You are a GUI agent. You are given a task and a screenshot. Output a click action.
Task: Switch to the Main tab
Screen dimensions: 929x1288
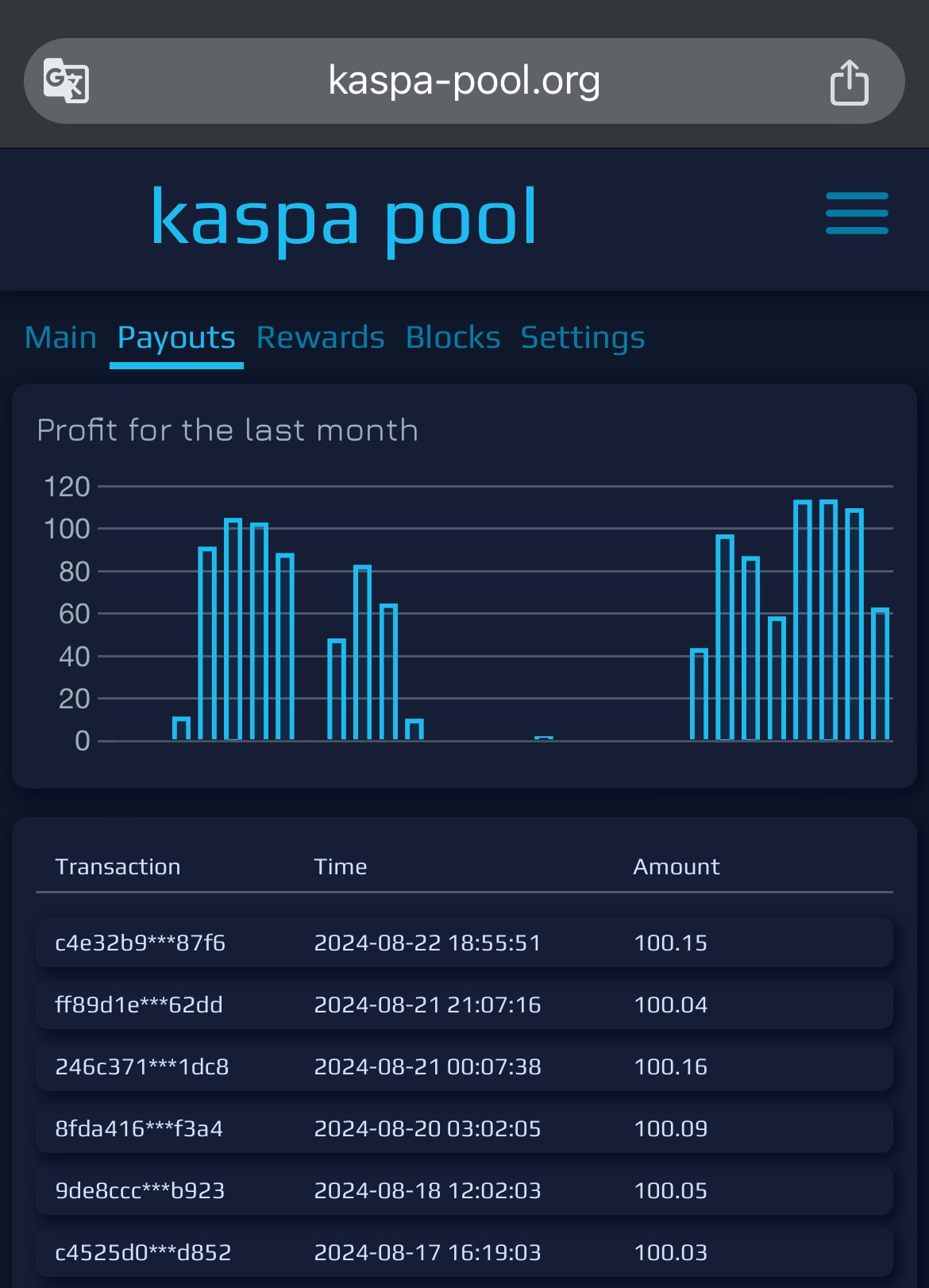(61, 337)
